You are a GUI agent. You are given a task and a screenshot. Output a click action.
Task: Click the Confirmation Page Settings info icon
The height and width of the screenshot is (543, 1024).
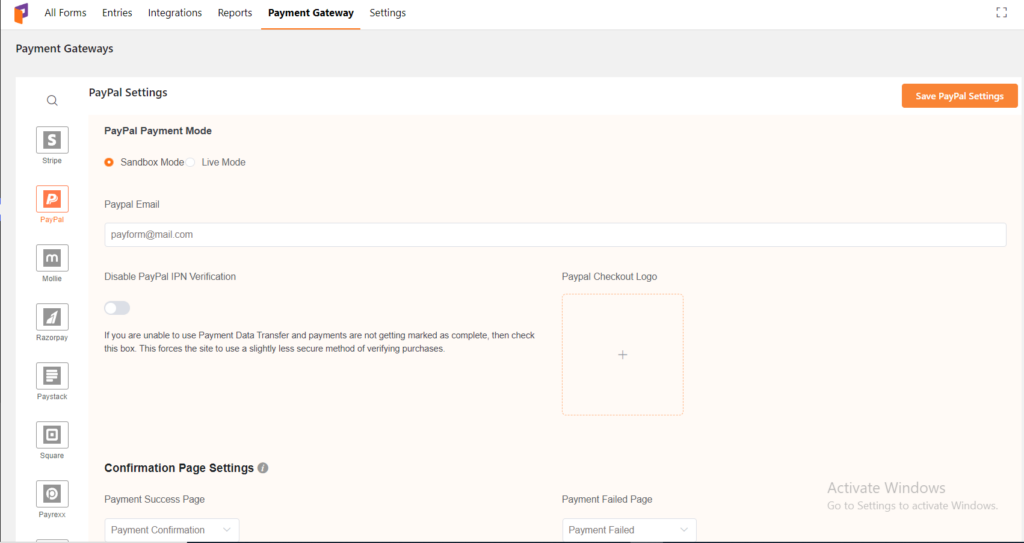tap(263, 468)
